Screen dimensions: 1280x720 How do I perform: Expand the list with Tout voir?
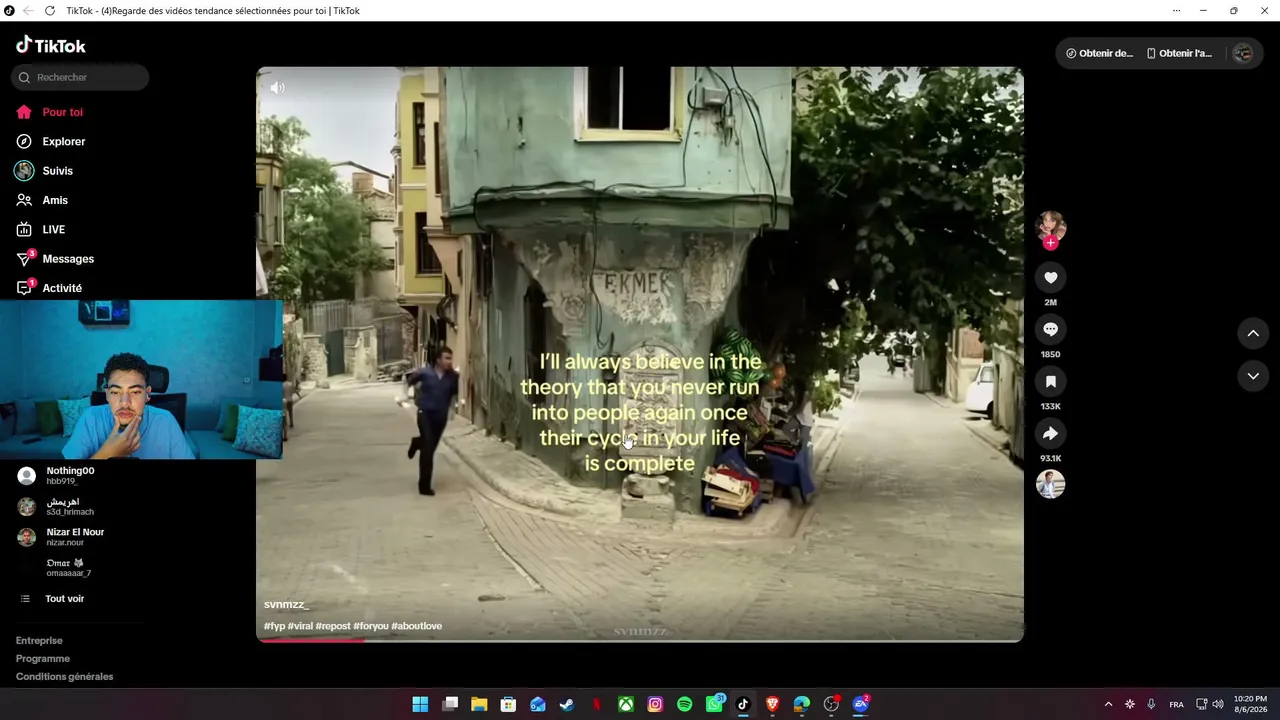point(52,599)
